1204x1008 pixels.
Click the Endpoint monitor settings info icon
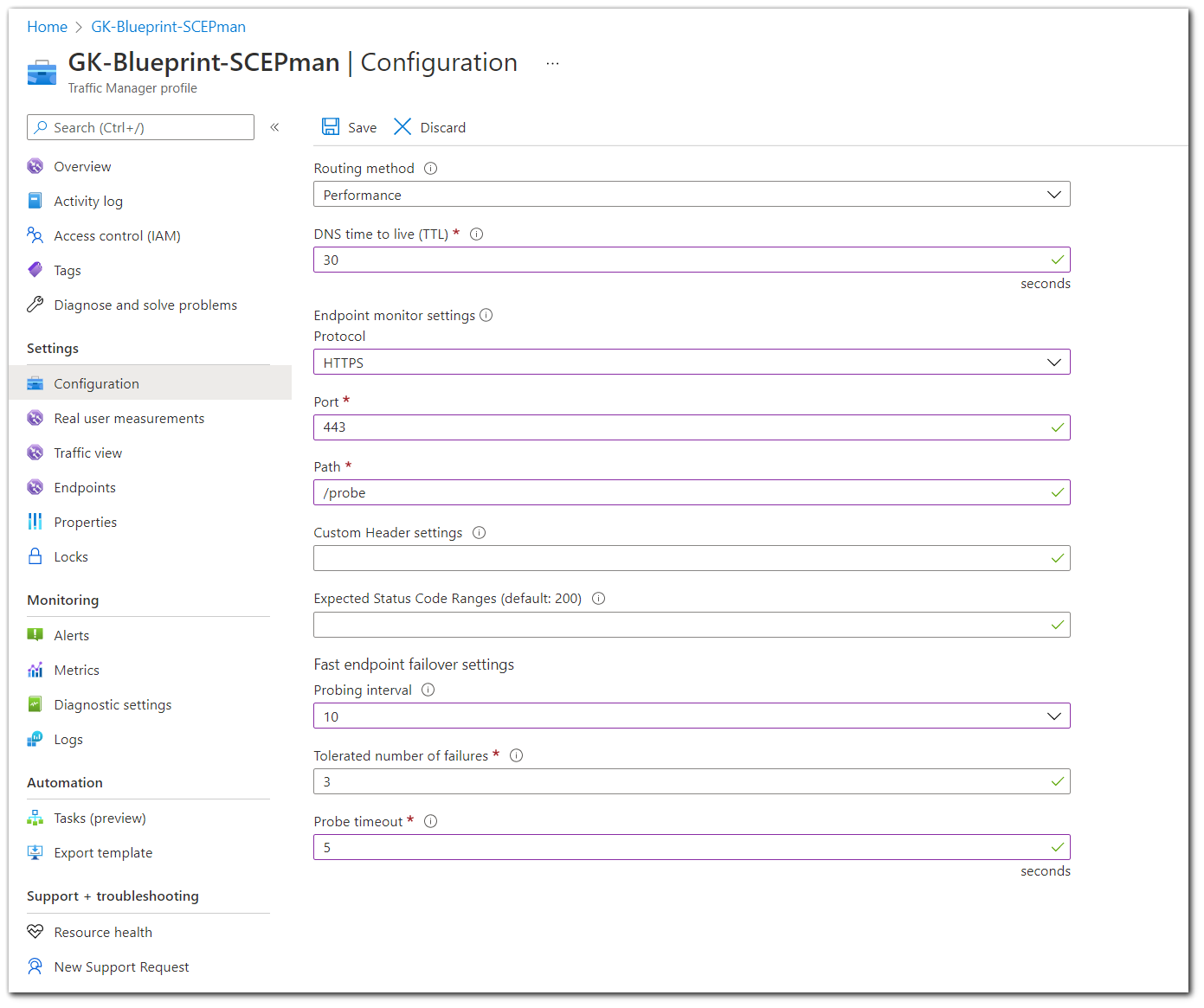(x=486, y=315)
